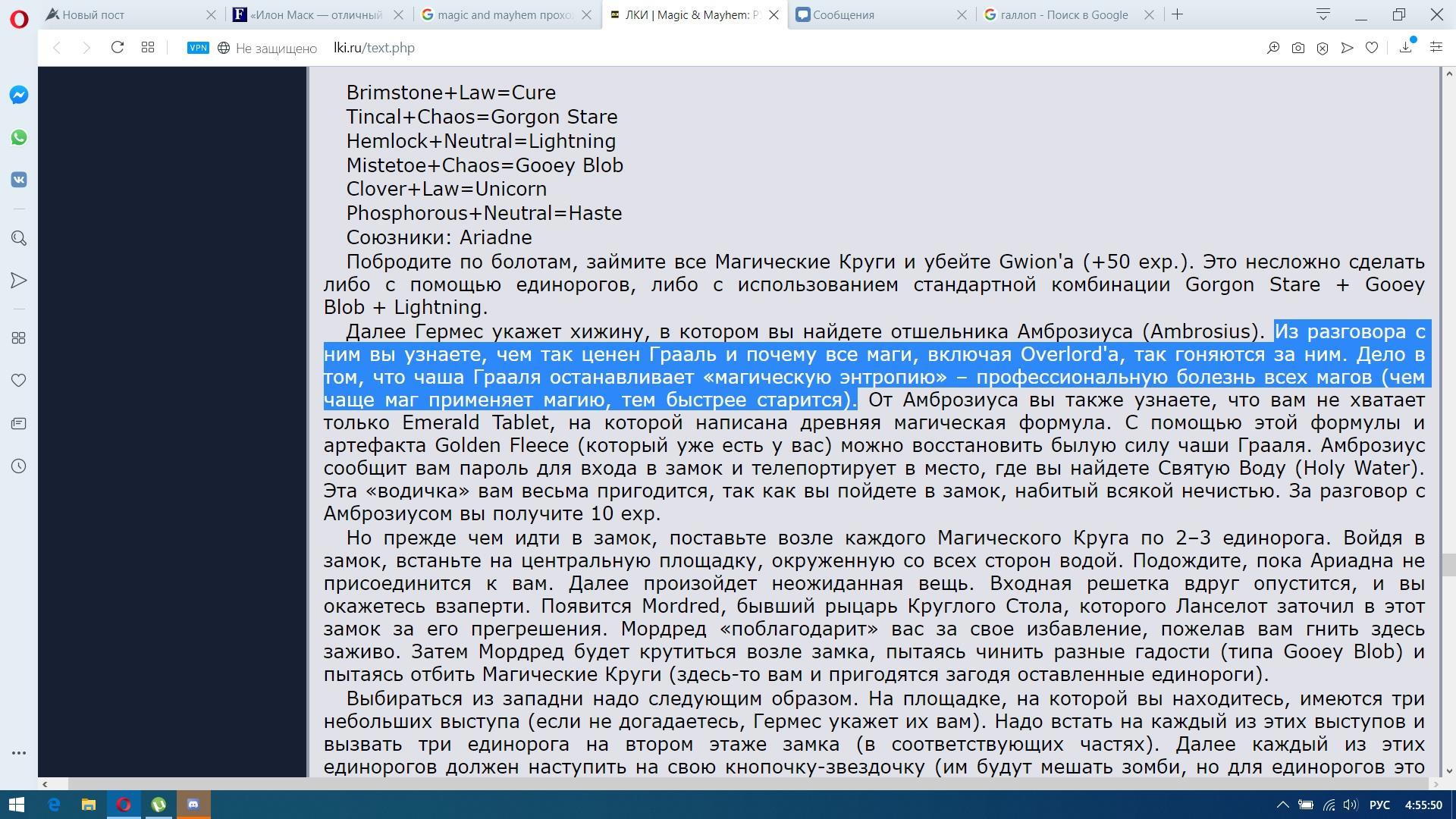Open VK sidebar panel
Viewport: 1456px width, 819px height.
(x=19, y=180)
